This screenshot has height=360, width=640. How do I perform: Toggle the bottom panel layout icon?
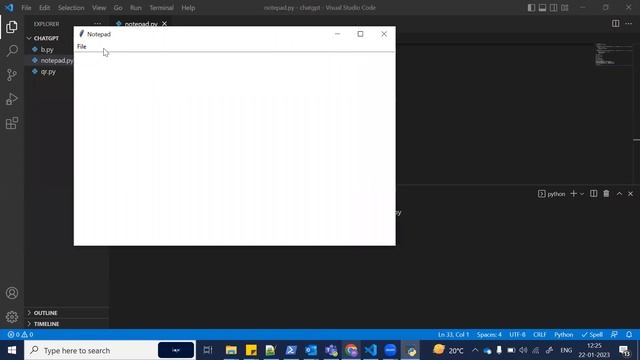[x=542, y=8]
